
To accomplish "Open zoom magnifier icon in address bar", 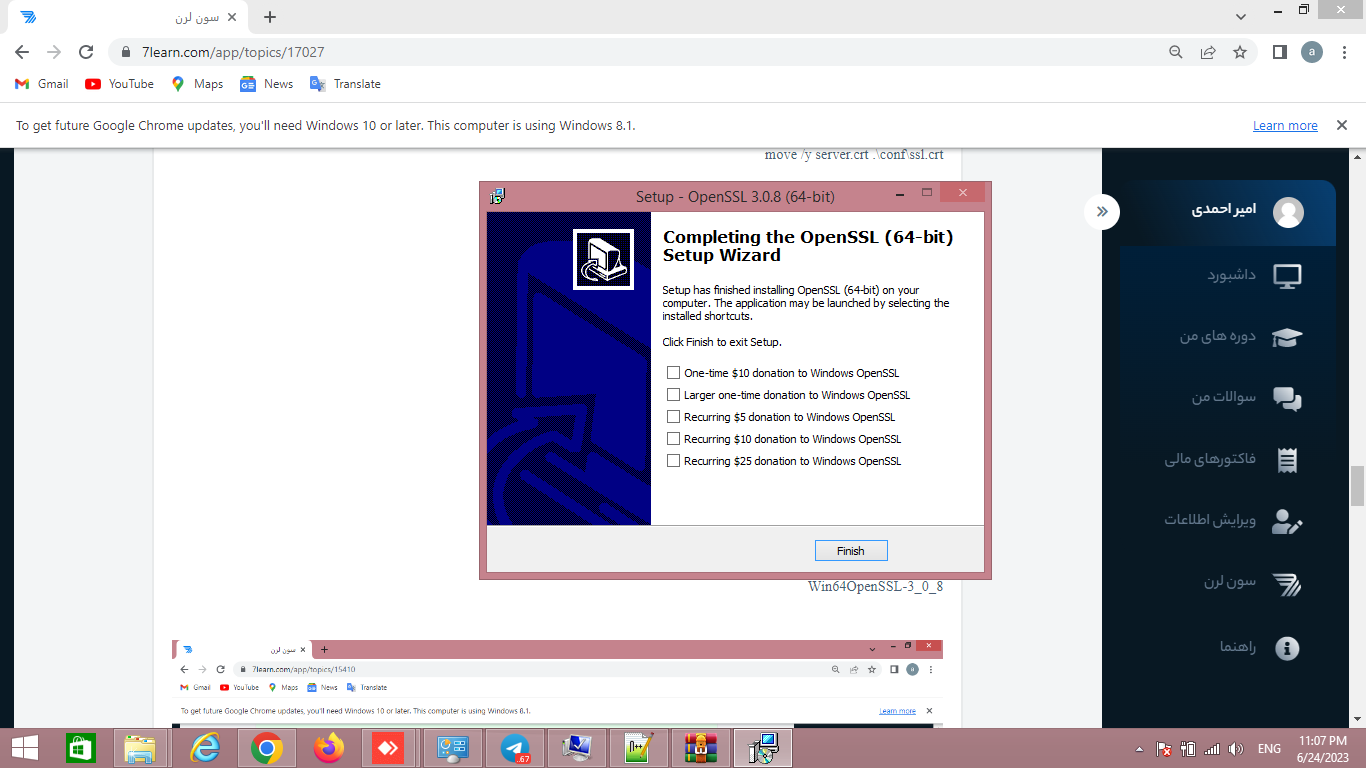I will [1176, 52].
